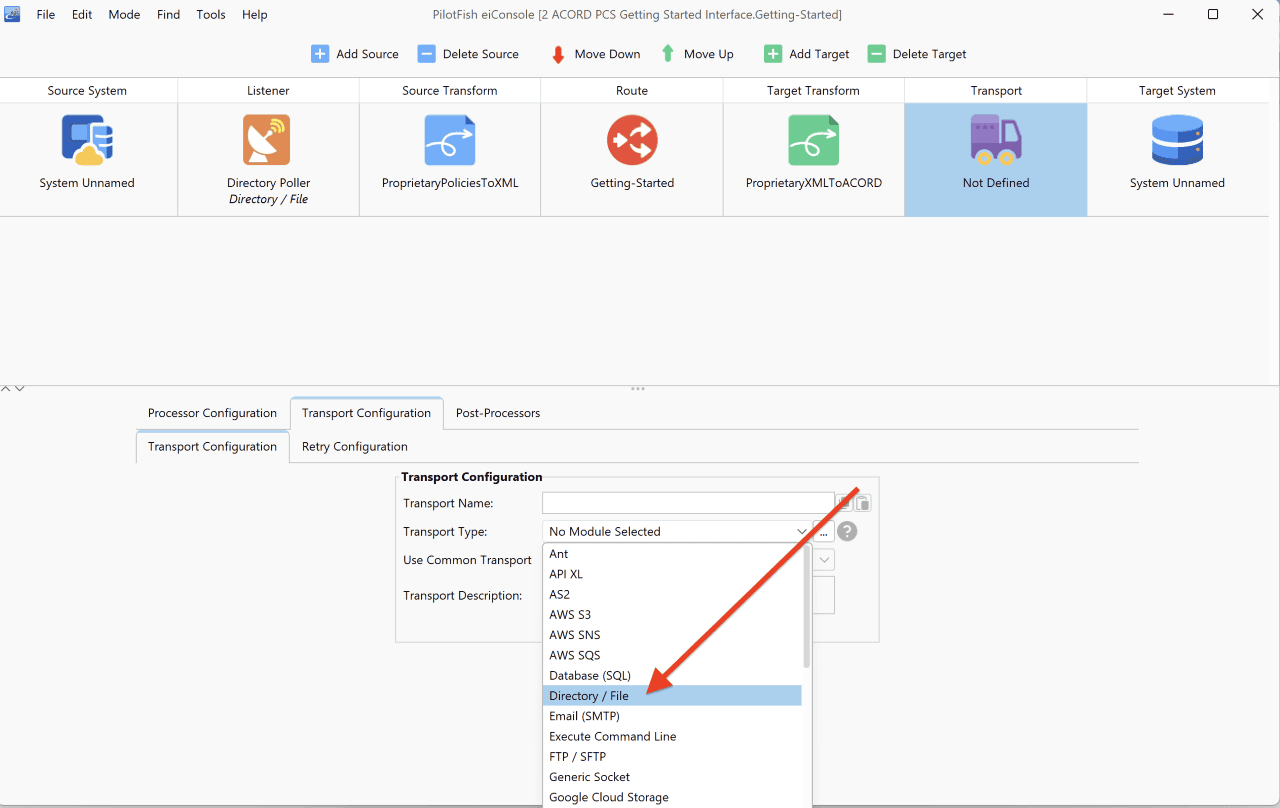Choose FTP / SFTP from the transport list
Screen dimensions: 1280x808
point(672,757)
